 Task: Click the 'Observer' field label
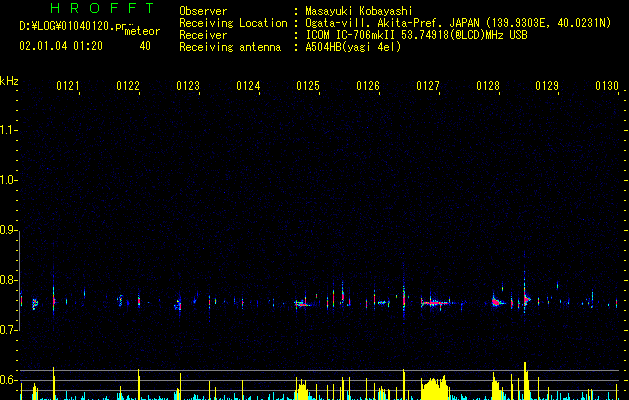203,11
